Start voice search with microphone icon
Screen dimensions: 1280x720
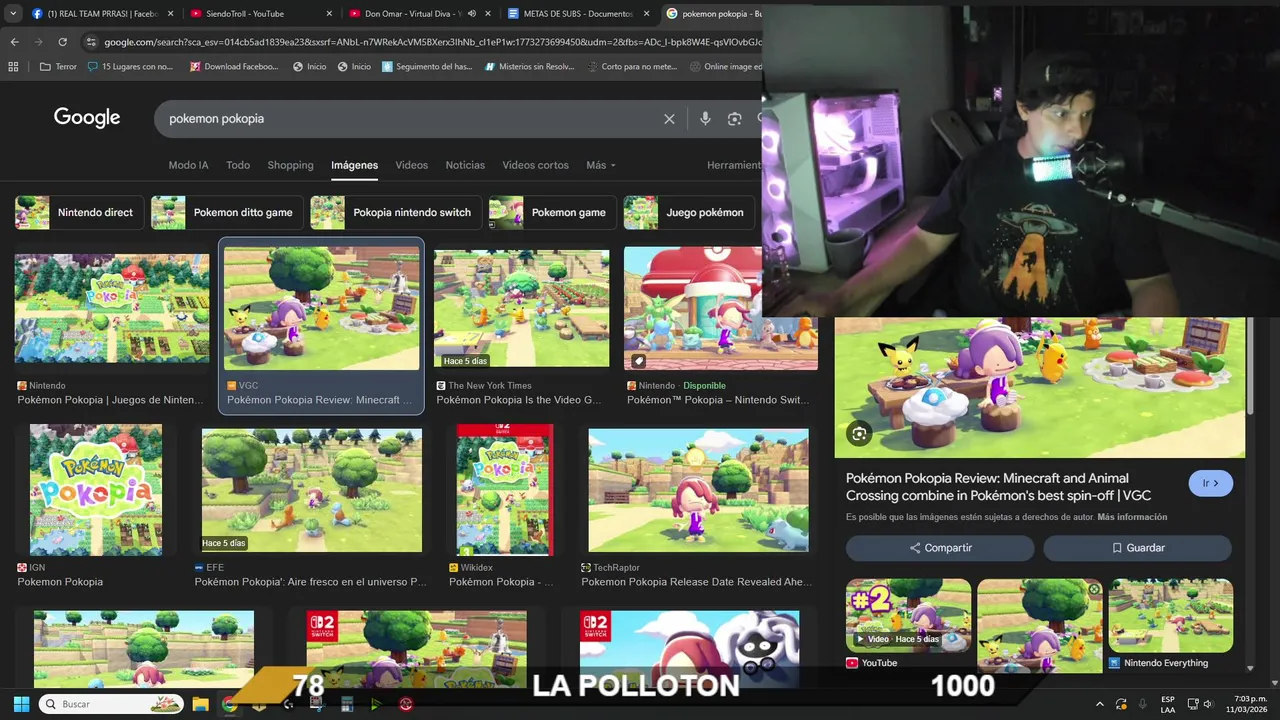click(x=705, y=119)
